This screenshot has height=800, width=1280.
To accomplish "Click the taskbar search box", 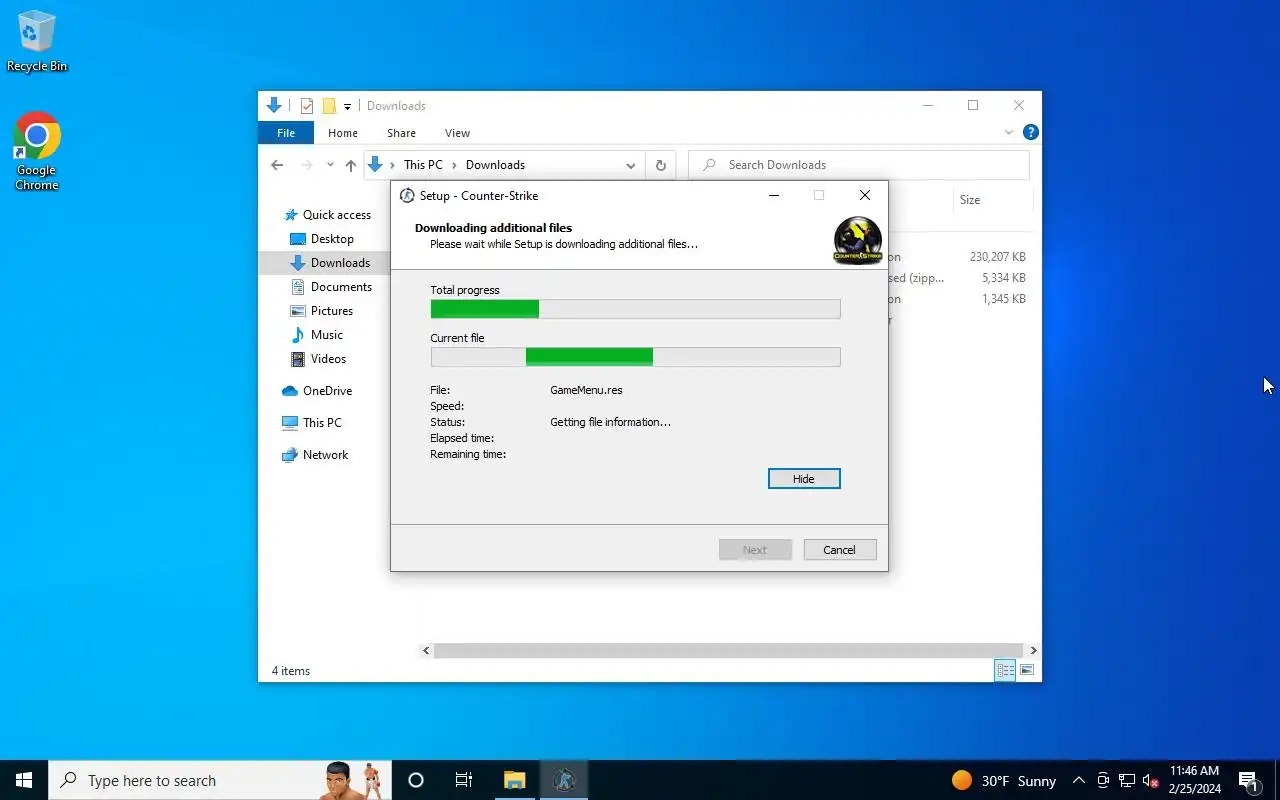I will pyautogui.click(x=220, y=780).
